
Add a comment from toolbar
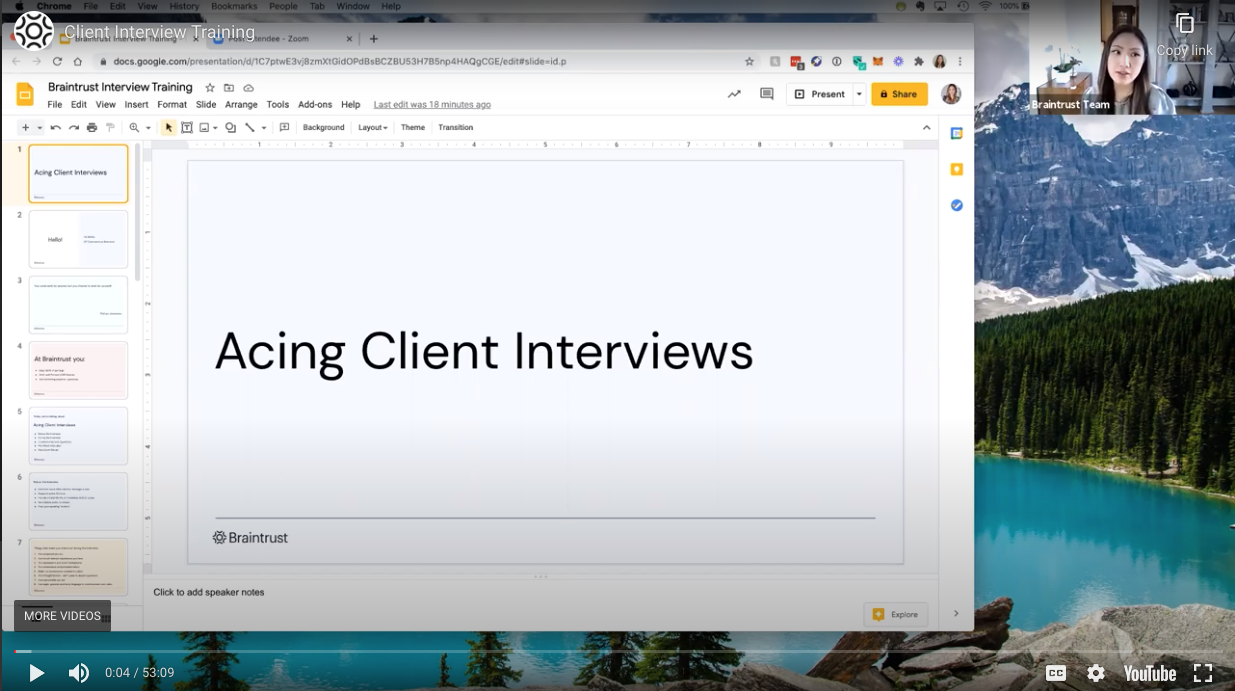tap(284, 127)
